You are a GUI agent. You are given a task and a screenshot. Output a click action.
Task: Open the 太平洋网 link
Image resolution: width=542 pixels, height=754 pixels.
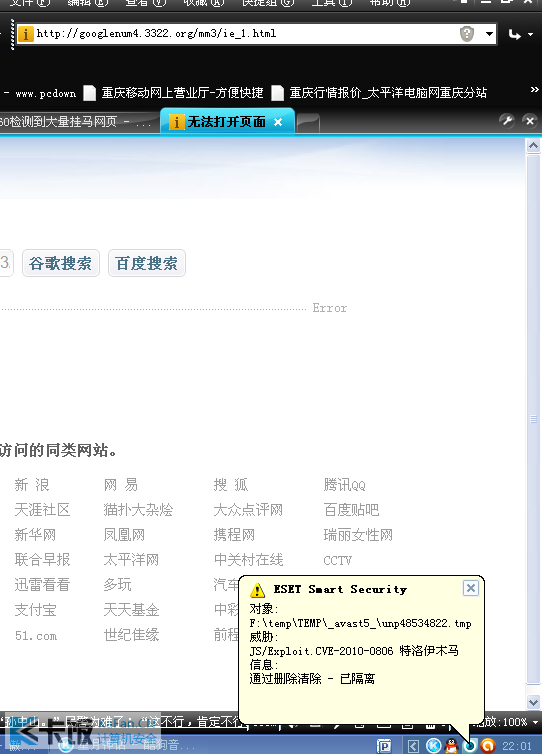coord(131,560)
